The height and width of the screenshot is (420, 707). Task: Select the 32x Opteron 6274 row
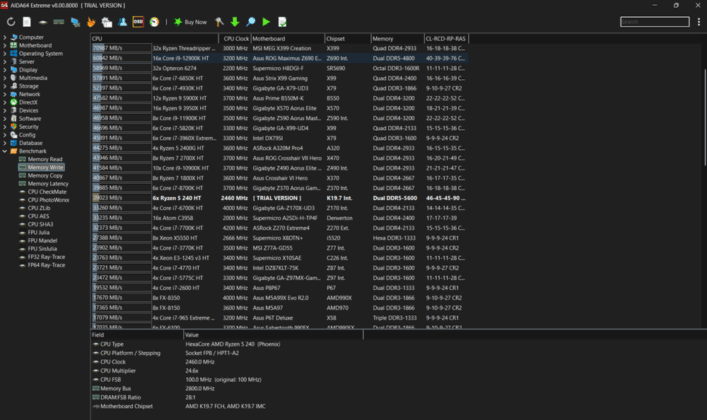pyautogui.click(x=280, y=68)
